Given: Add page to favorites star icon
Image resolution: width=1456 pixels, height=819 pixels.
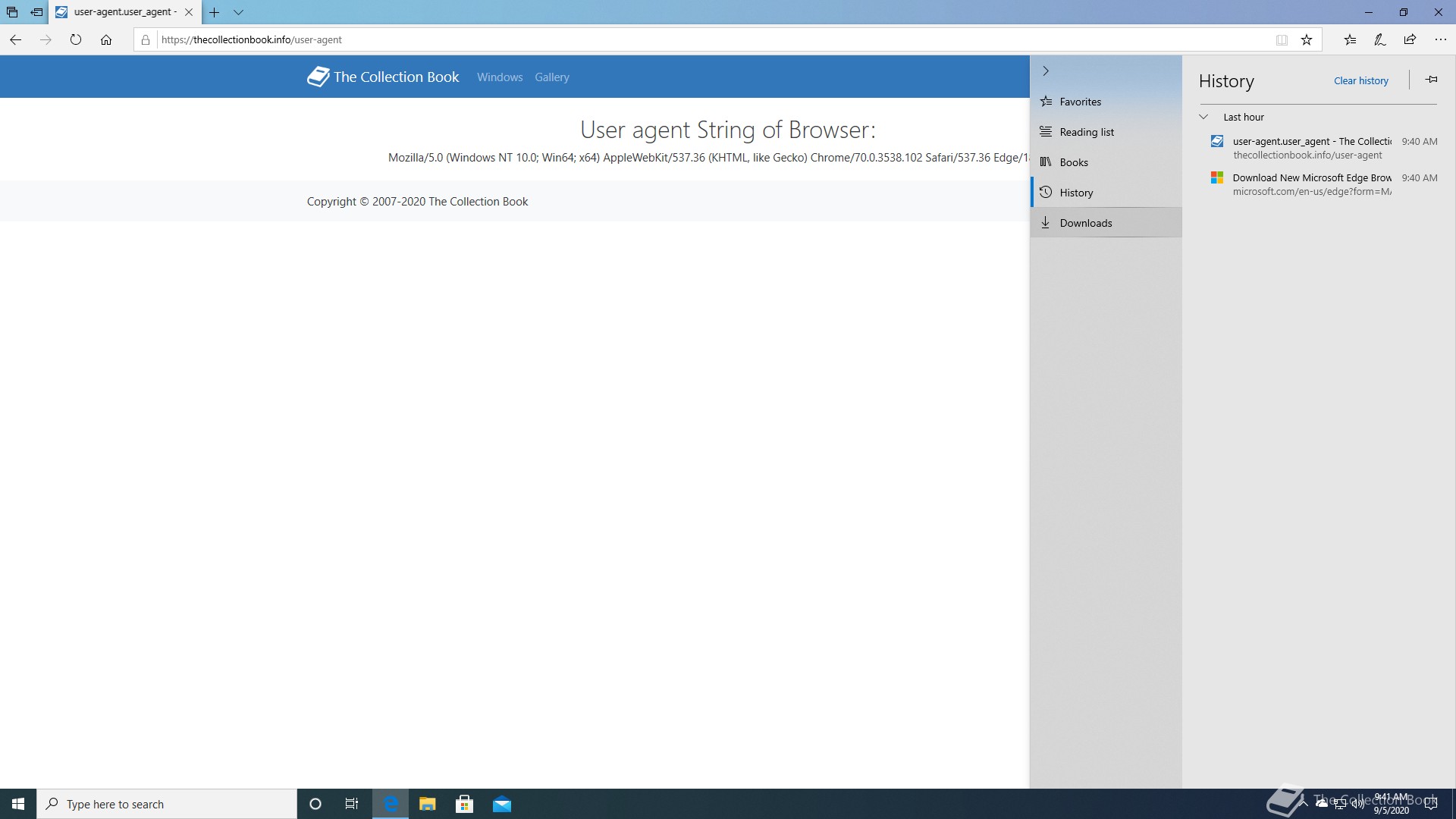Looking at the screenshot, I should [x=1307, y=39].
